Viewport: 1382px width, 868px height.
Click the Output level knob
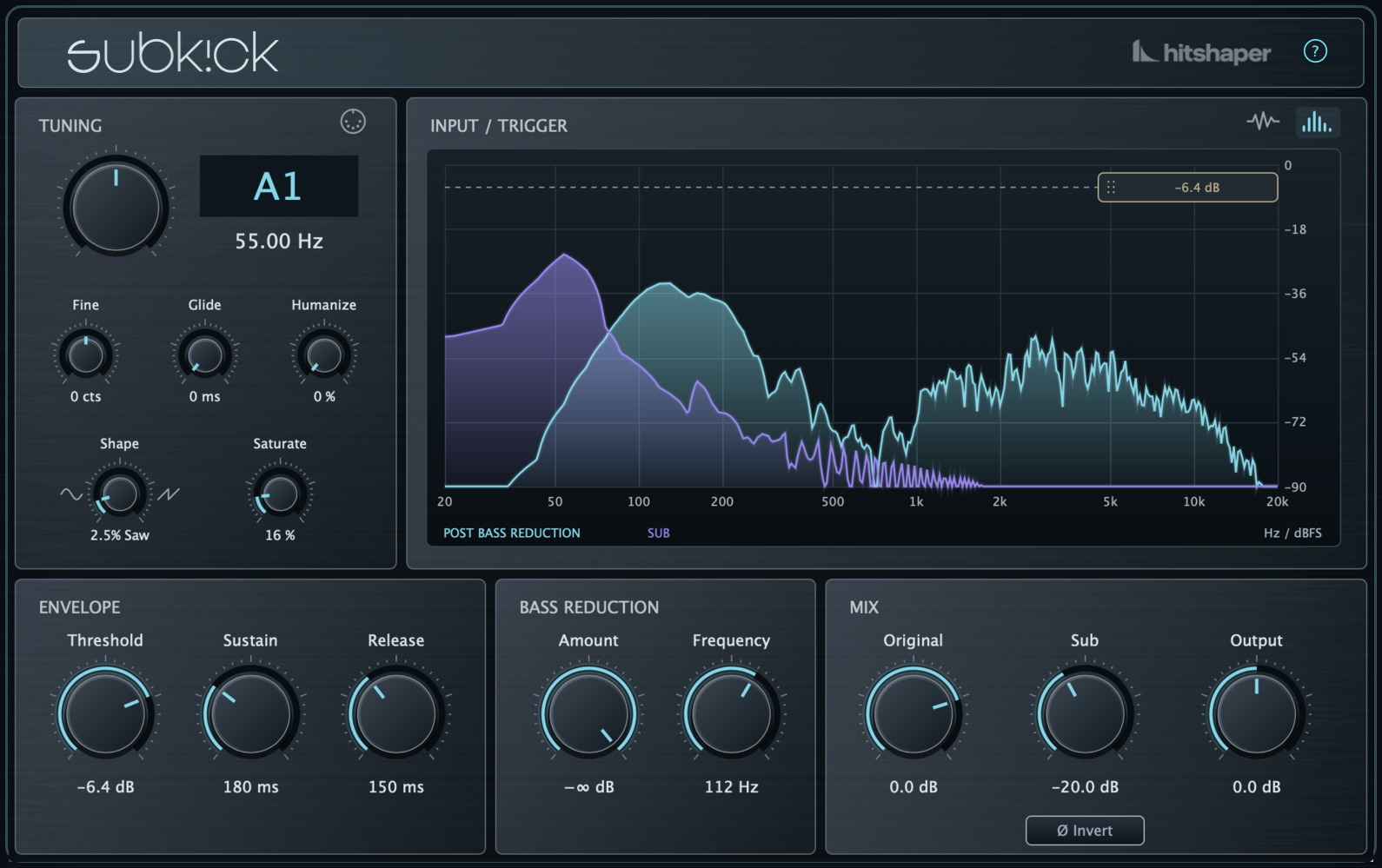pos(1256,713)
